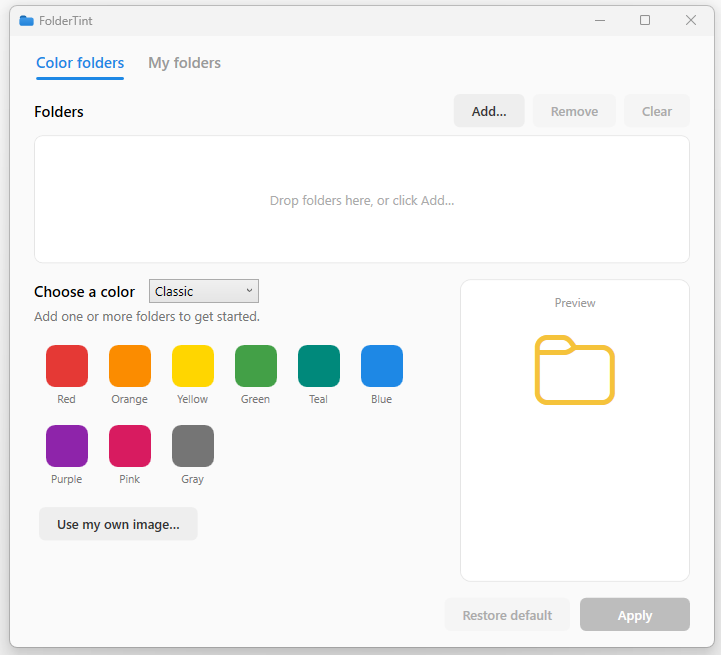The height and width of the screenshot is (655, 721).
Task: Click the folder drop area
Action: click(362, 199)
